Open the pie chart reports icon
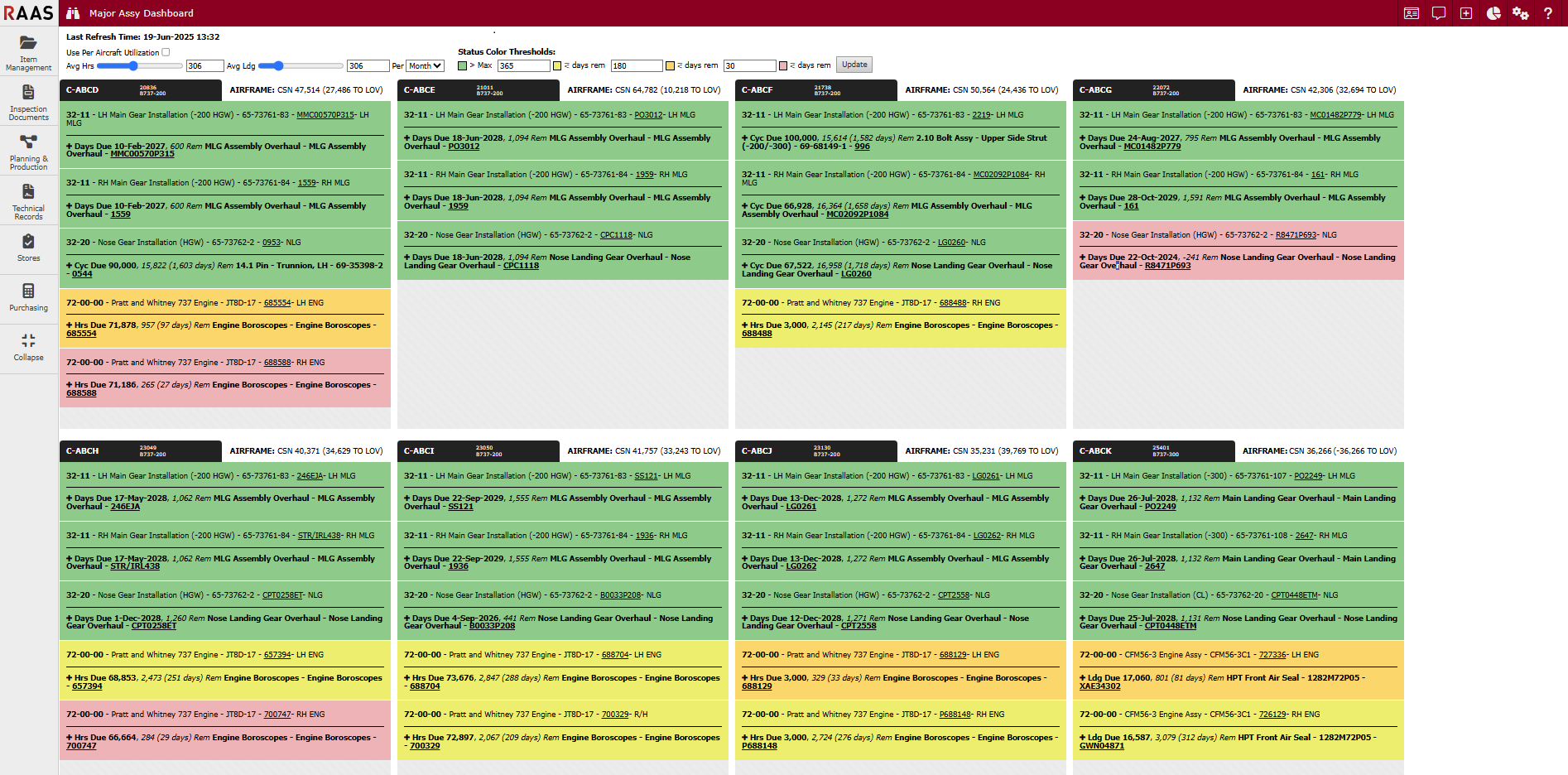 click(1493, 13)
